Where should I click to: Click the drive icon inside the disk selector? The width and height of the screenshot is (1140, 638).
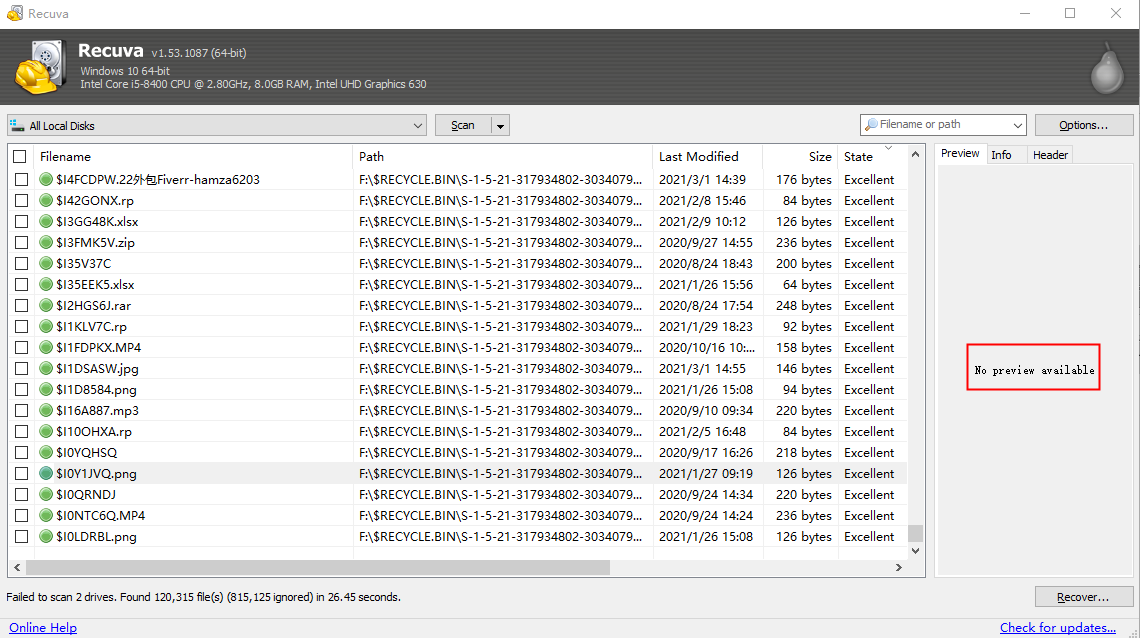point(17,124)
